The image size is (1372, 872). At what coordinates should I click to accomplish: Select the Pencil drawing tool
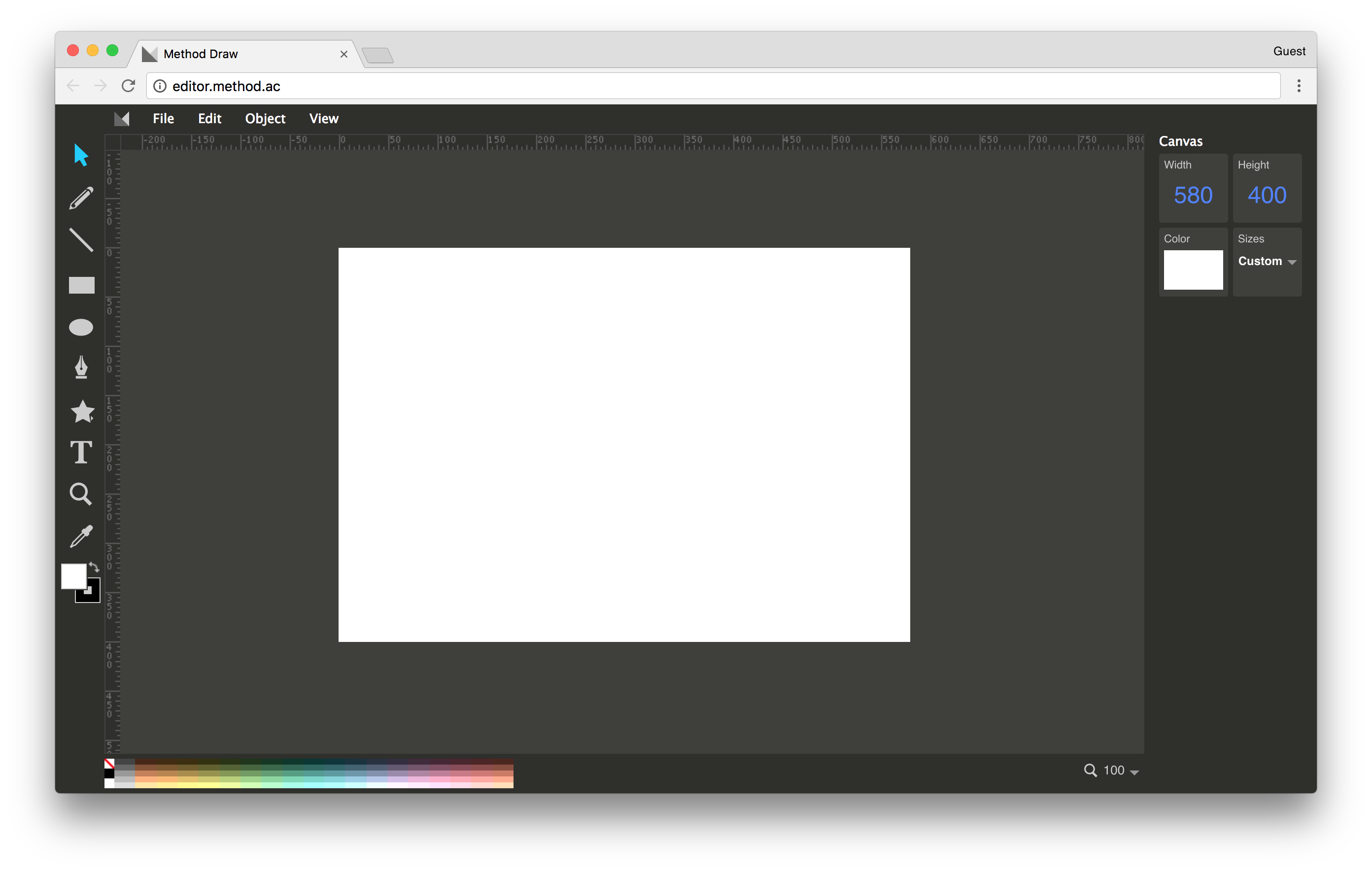pos(81,198)
